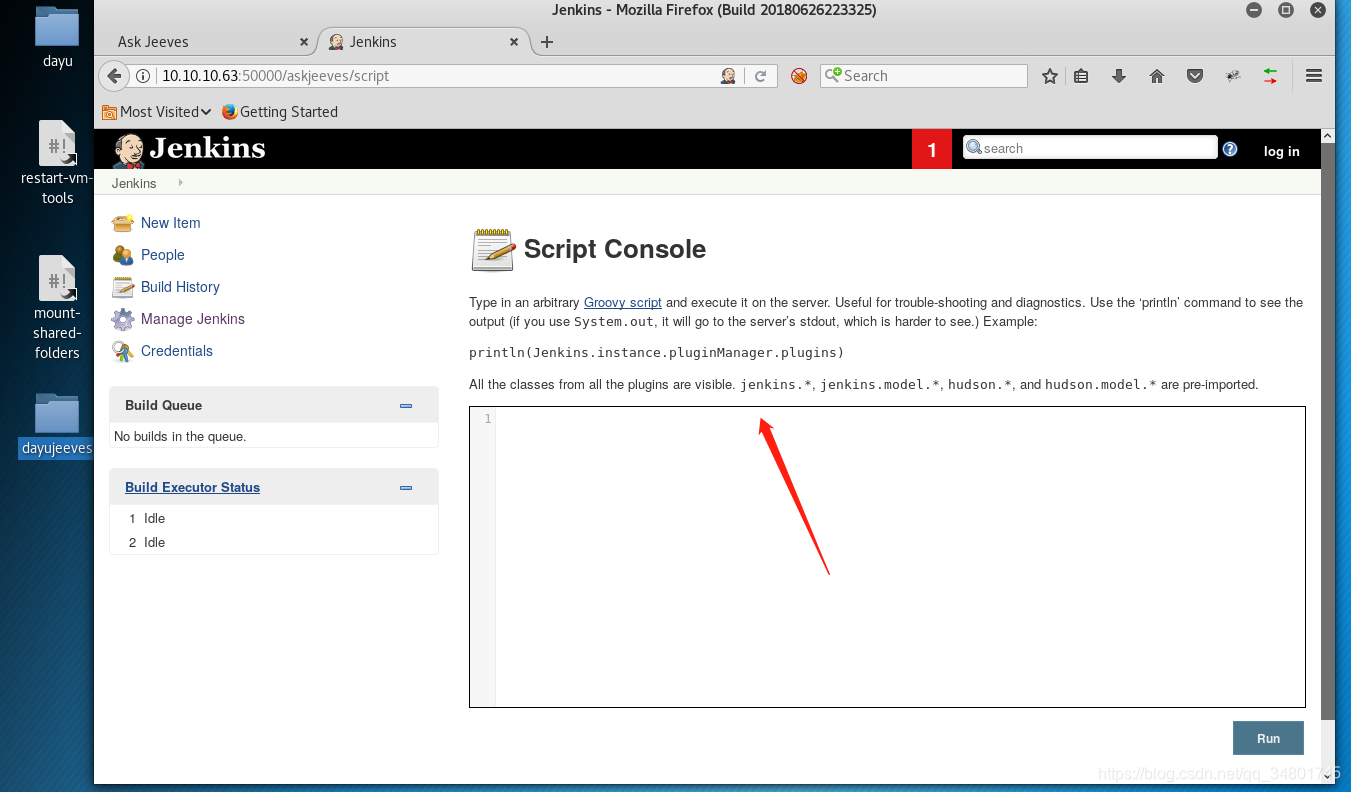Click the Jenkins search box
The width and height of the screenshot is (1351, 792).
(x=1090, y=148)
